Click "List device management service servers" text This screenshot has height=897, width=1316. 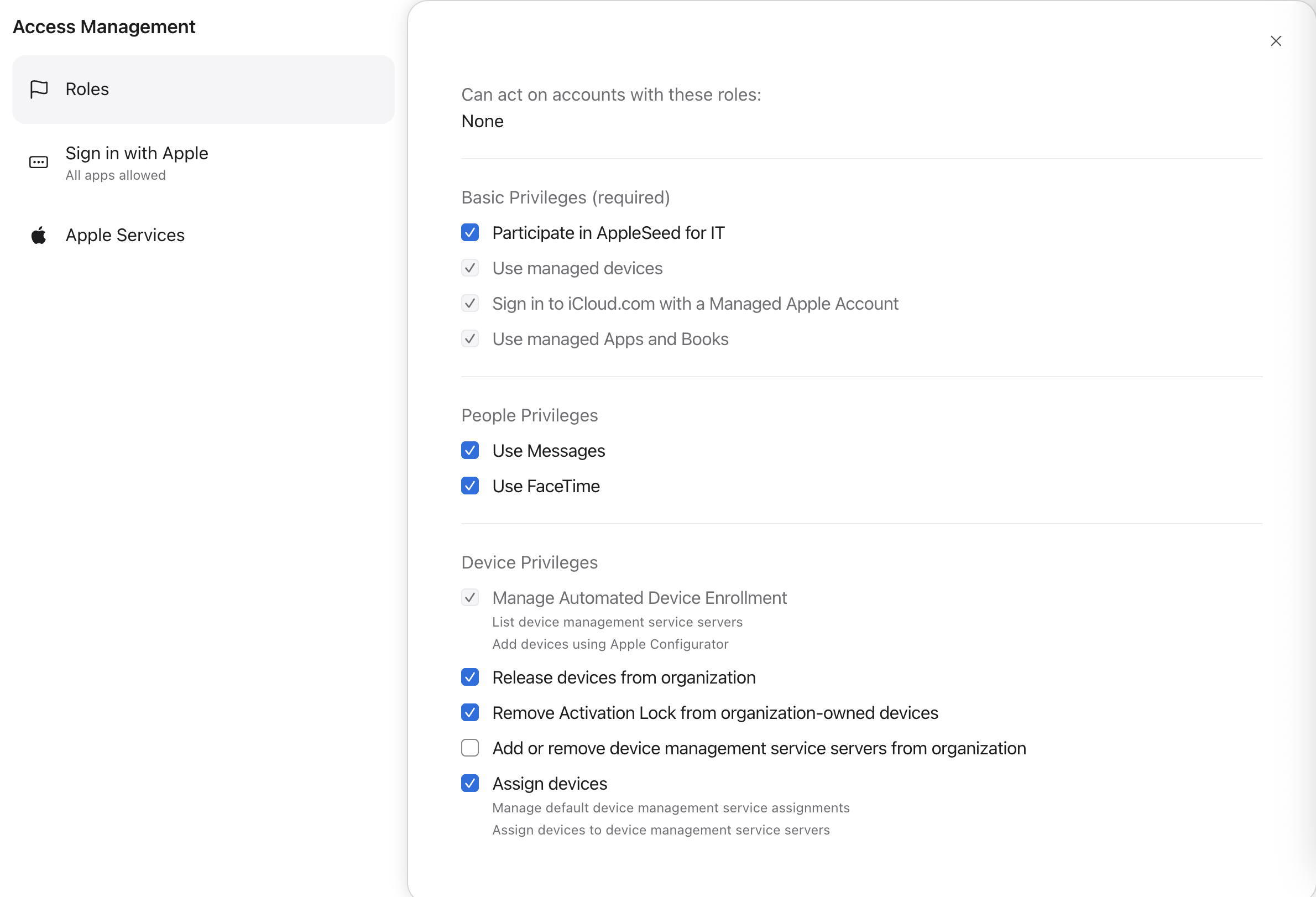[617, 622]
